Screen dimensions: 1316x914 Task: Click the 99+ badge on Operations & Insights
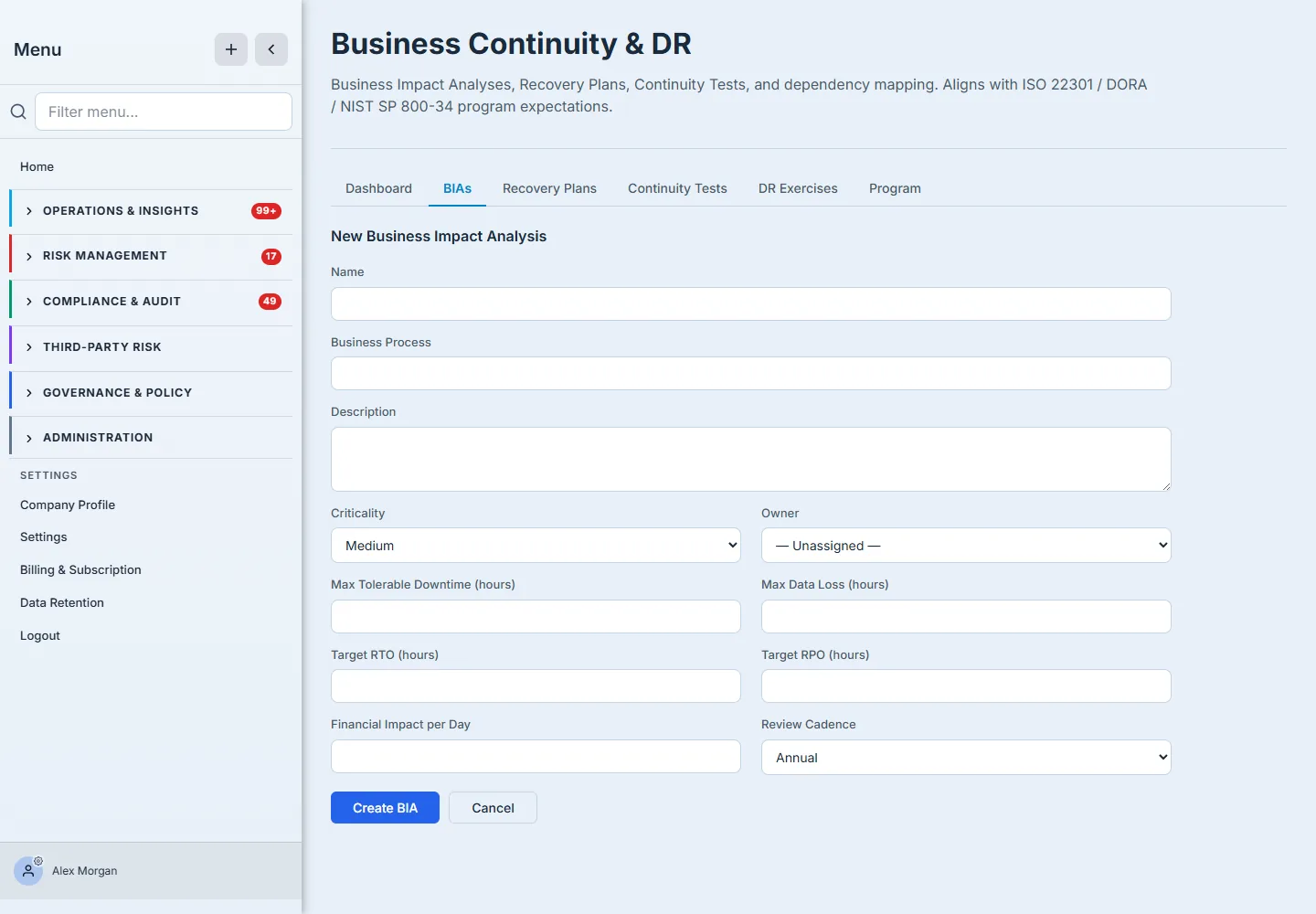[x=266, y=211]
